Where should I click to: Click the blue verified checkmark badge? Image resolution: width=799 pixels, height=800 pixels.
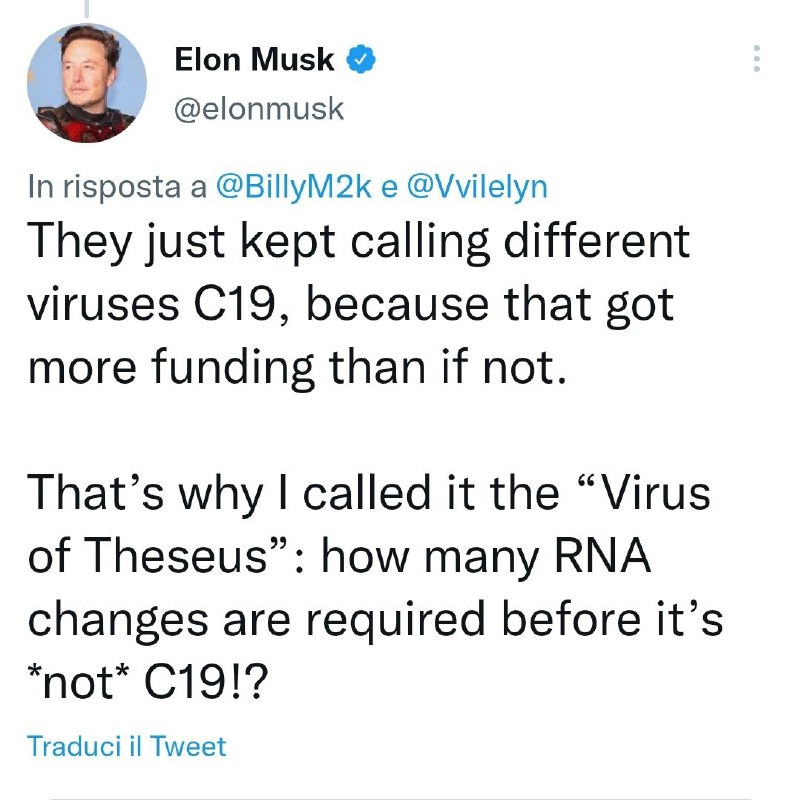pos(361,59)
